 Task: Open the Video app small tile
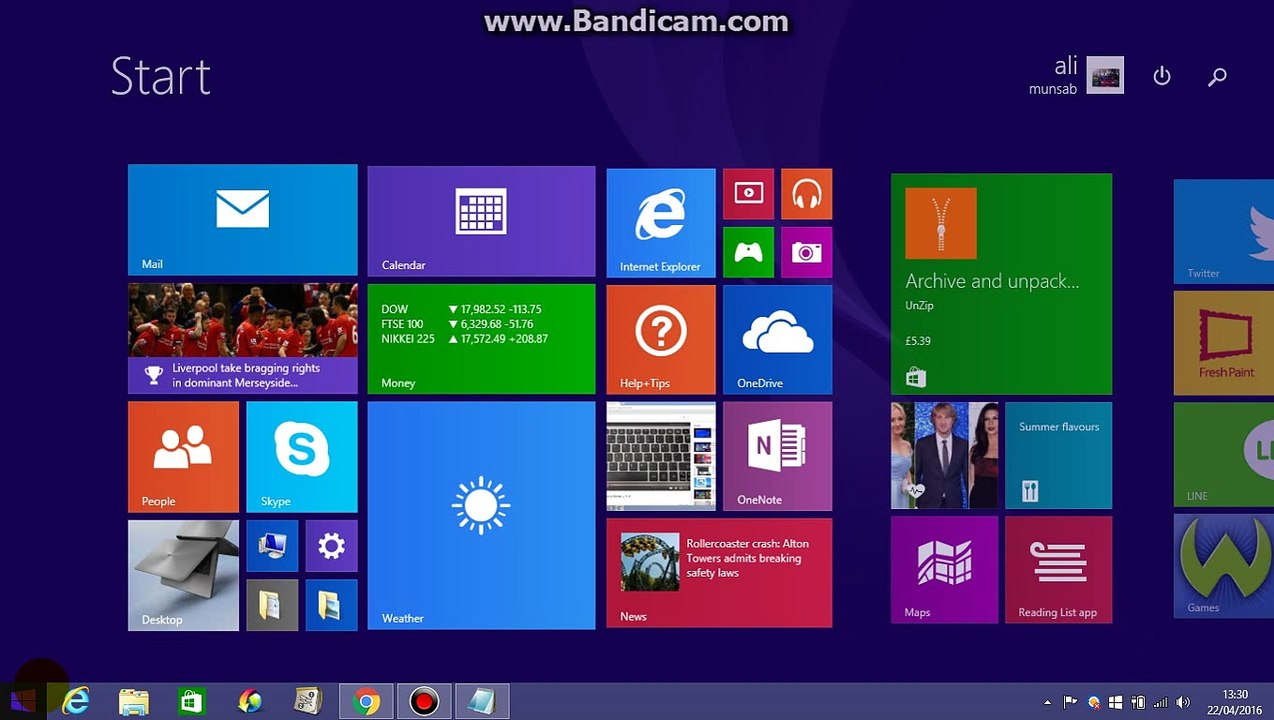pyautogui.click(x=748, y=193)
